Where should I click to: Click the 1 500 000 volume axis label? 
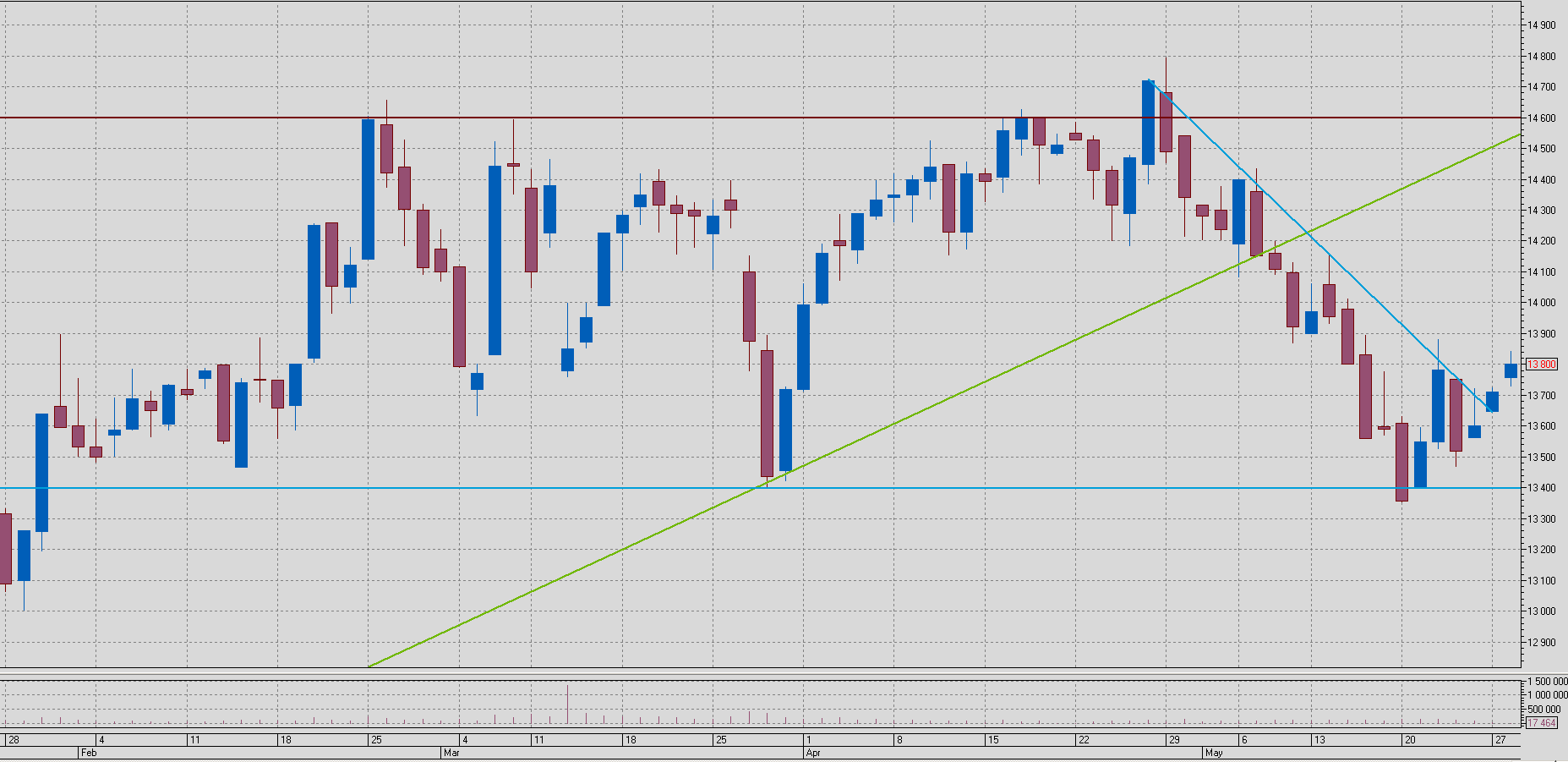click(1547, 682)
